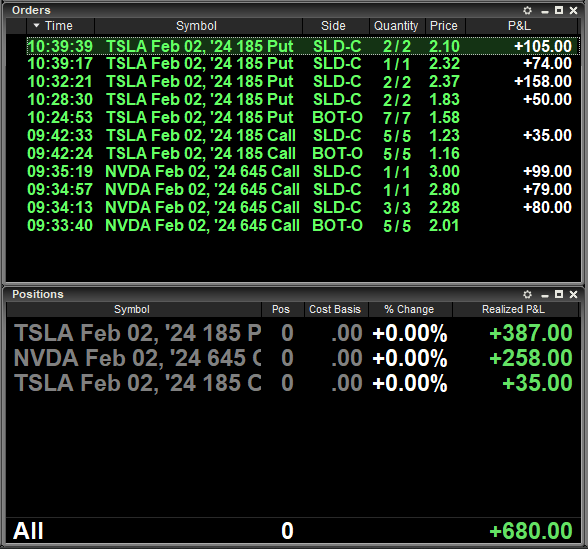This screenshot has height=549, width=588.
Task: Select the order at 10:39:17
Action: 303,63
